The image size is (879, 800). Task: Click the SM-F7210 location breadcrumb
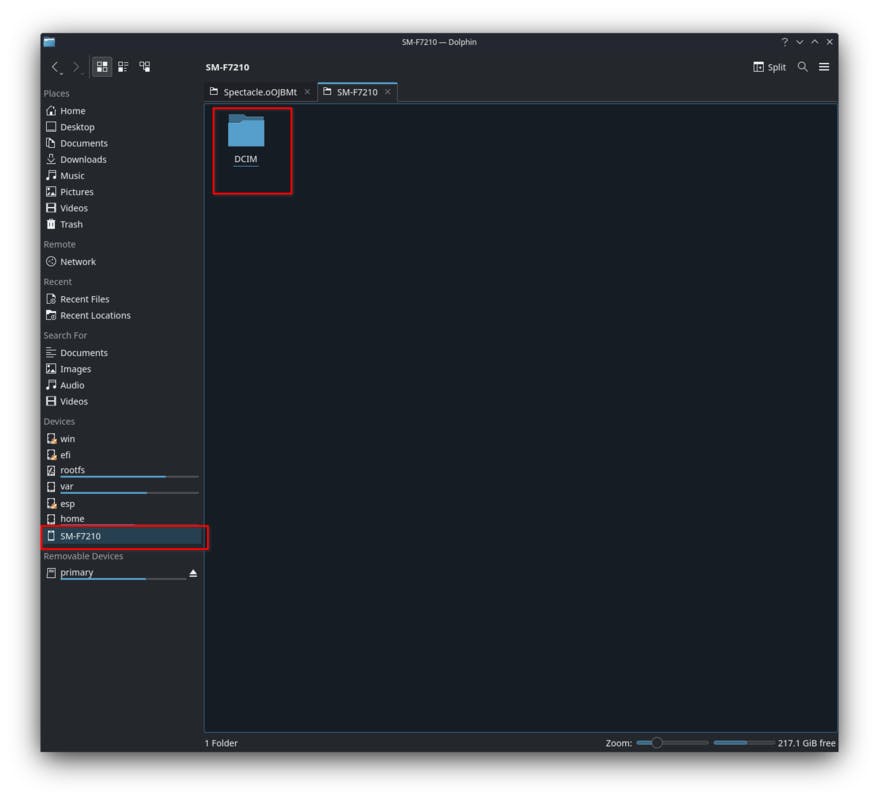(228, 67)
